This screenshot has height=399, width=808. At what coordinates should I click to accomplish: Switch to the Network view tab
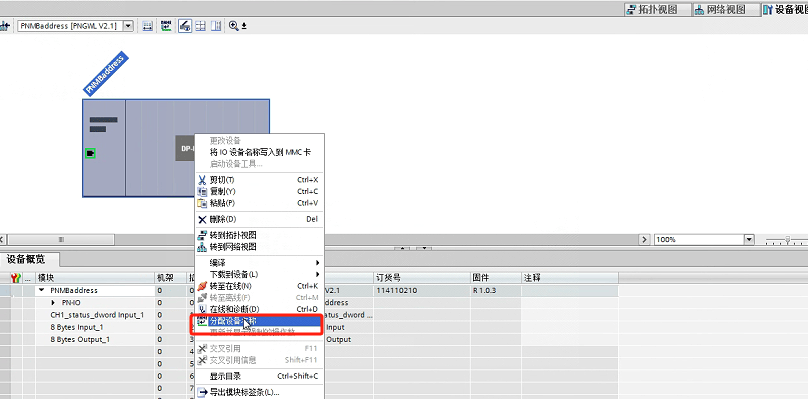(x=719, y=9)
